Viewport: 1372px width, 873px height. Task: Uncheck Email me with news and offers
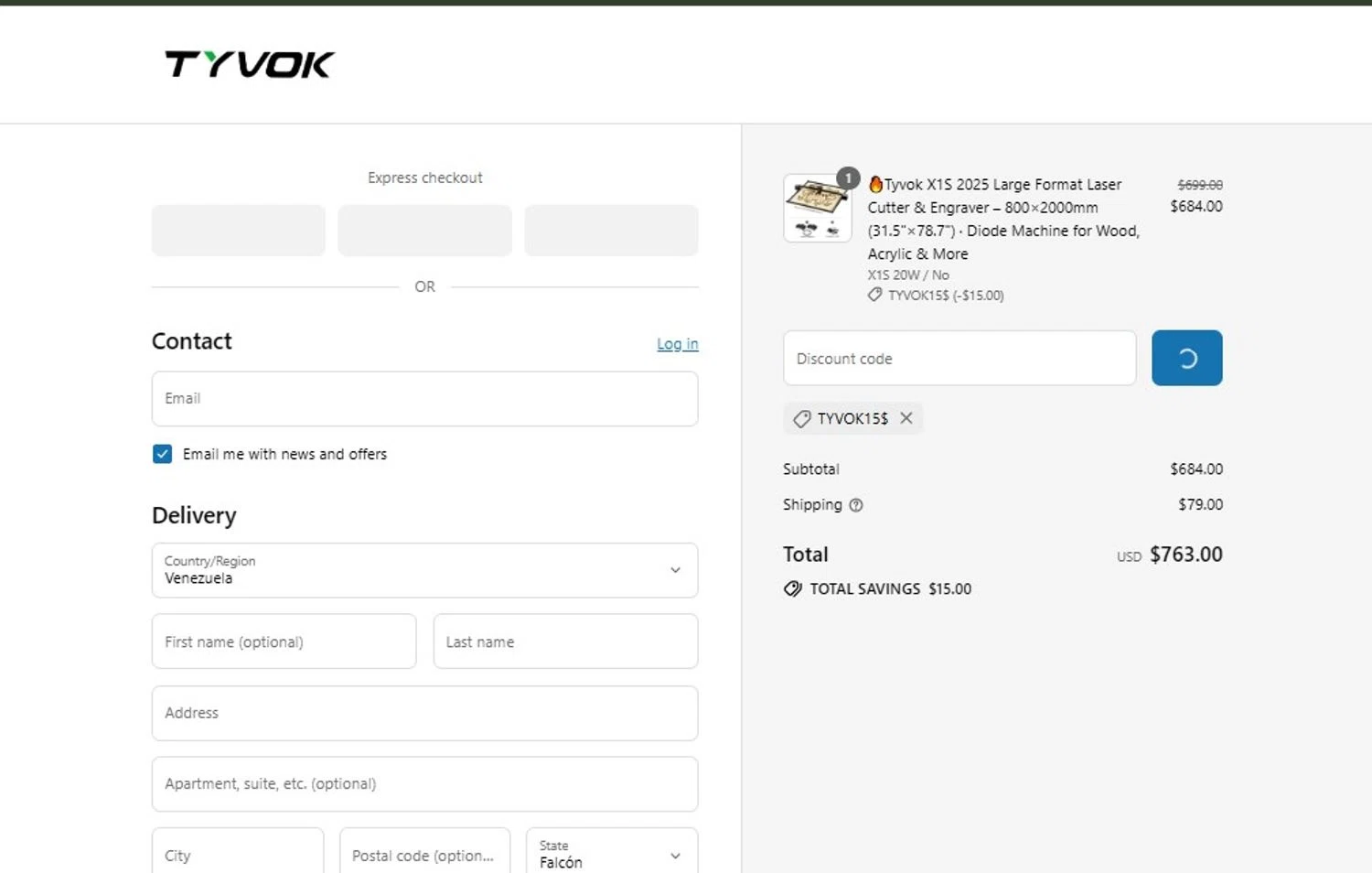point(162,454)
